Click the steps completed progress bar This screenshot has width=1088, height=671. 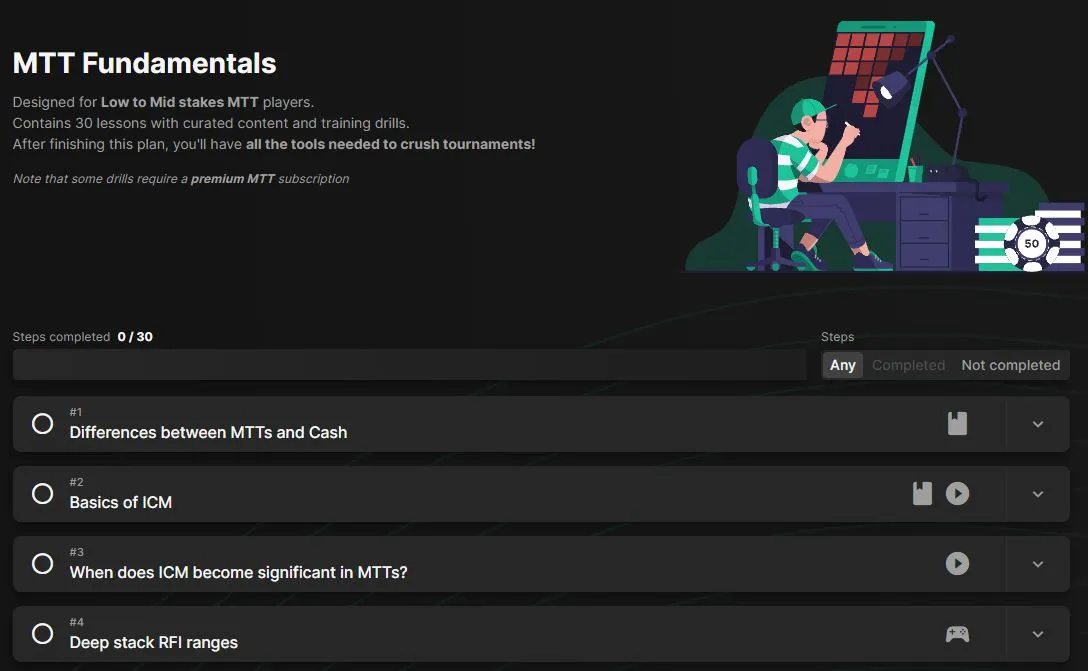(x=409, y=364)
